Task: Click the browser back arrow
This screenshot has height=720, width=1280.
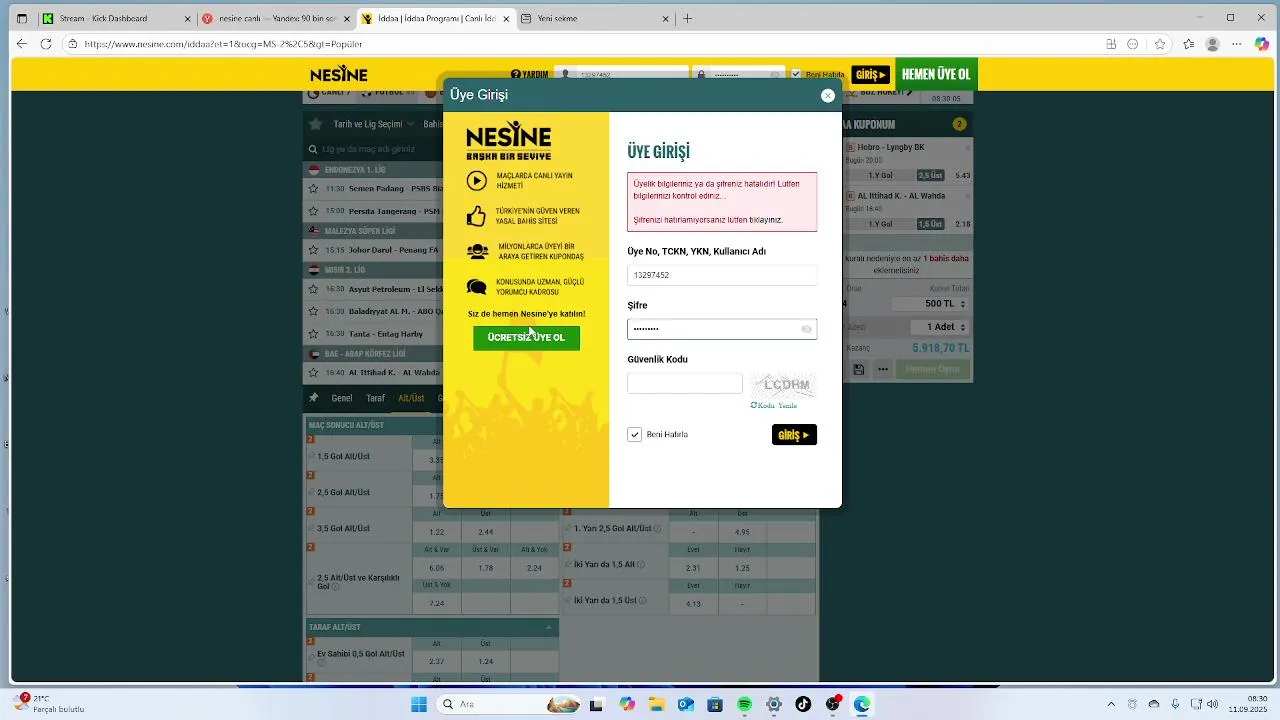Action: click(21, 44)
